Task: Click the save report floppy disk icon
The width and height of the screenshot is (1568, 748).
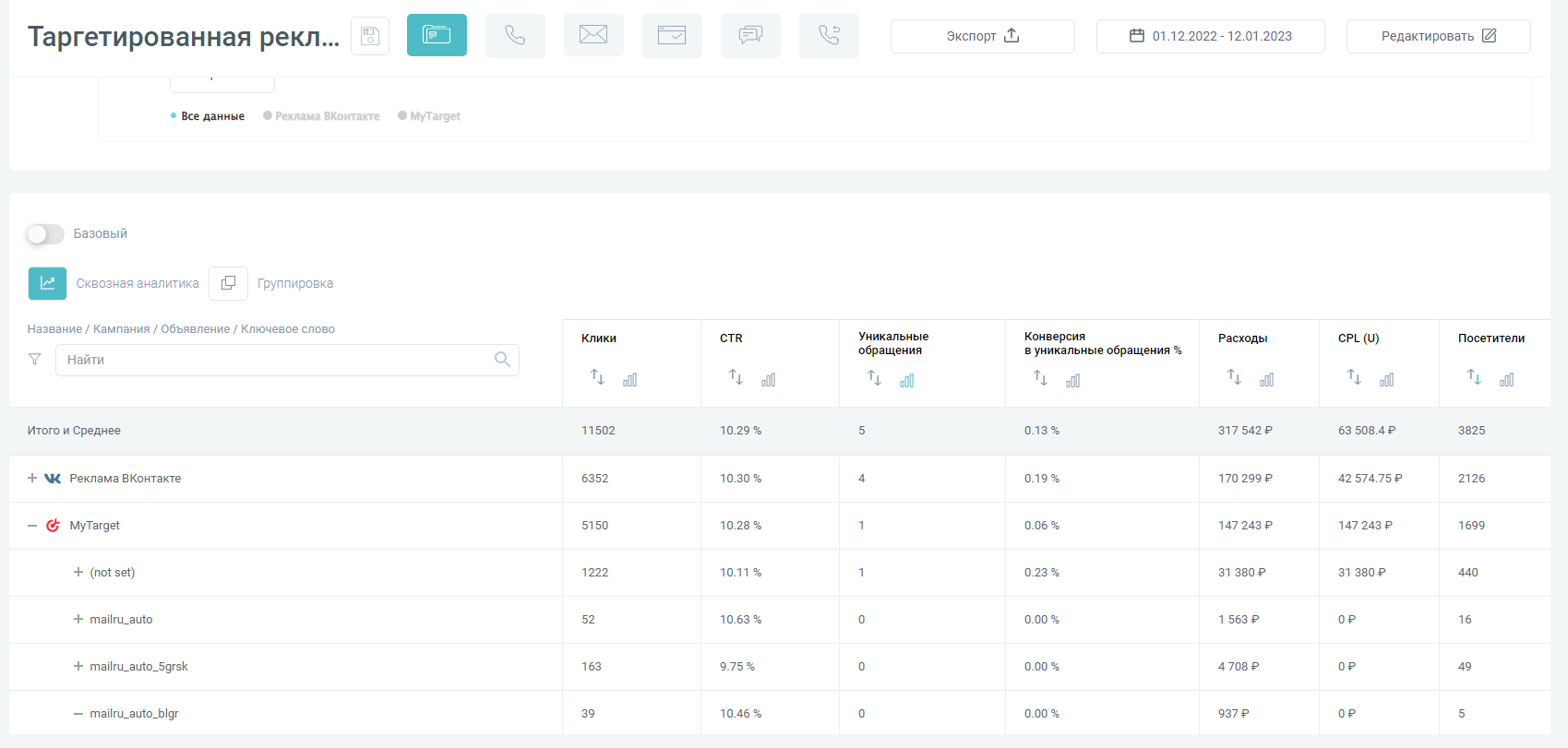Action: [370, 36]
